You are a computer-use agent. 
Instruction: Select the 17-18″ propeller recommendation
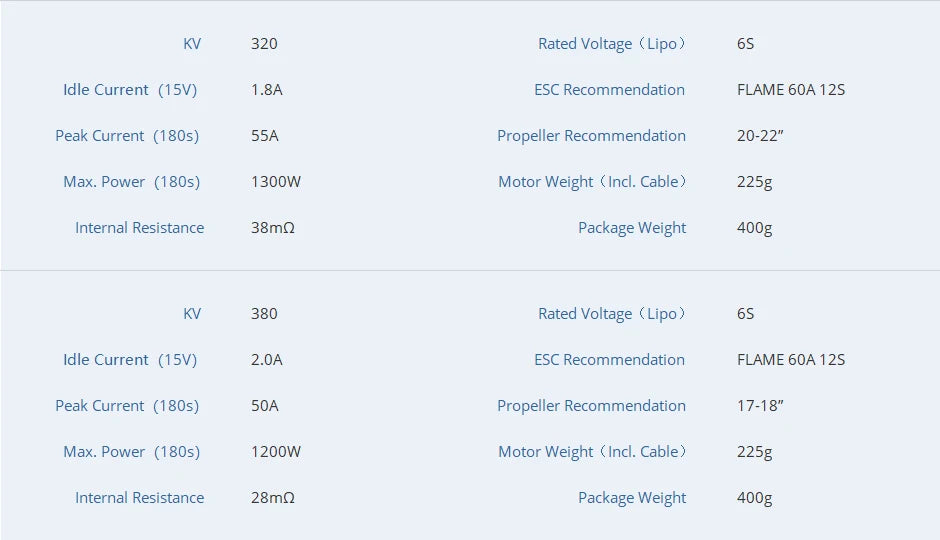(x=760, y=406)
